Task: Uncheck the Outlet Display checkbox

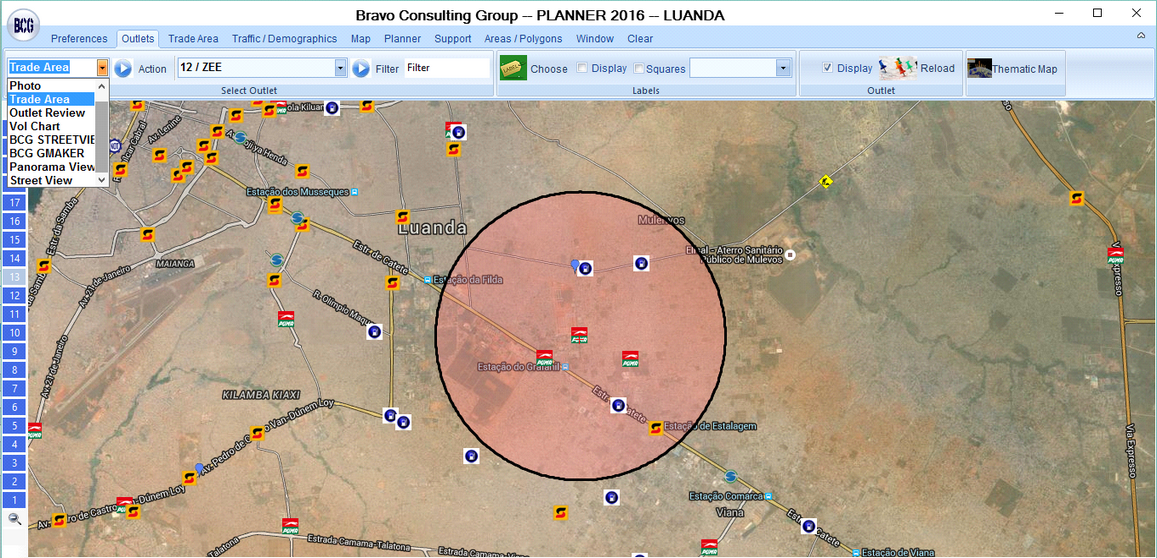Action: [x=828, y=68]
